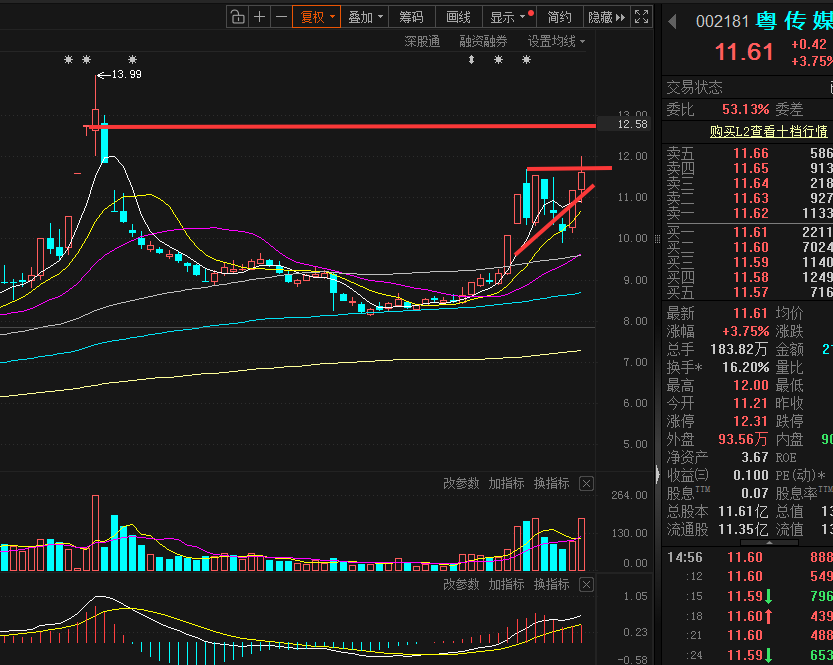Screen dimensions: 833x665
Task: Click the rightmost star event marker above the chart
Action: pyautogui.click(x=526, y=59)
